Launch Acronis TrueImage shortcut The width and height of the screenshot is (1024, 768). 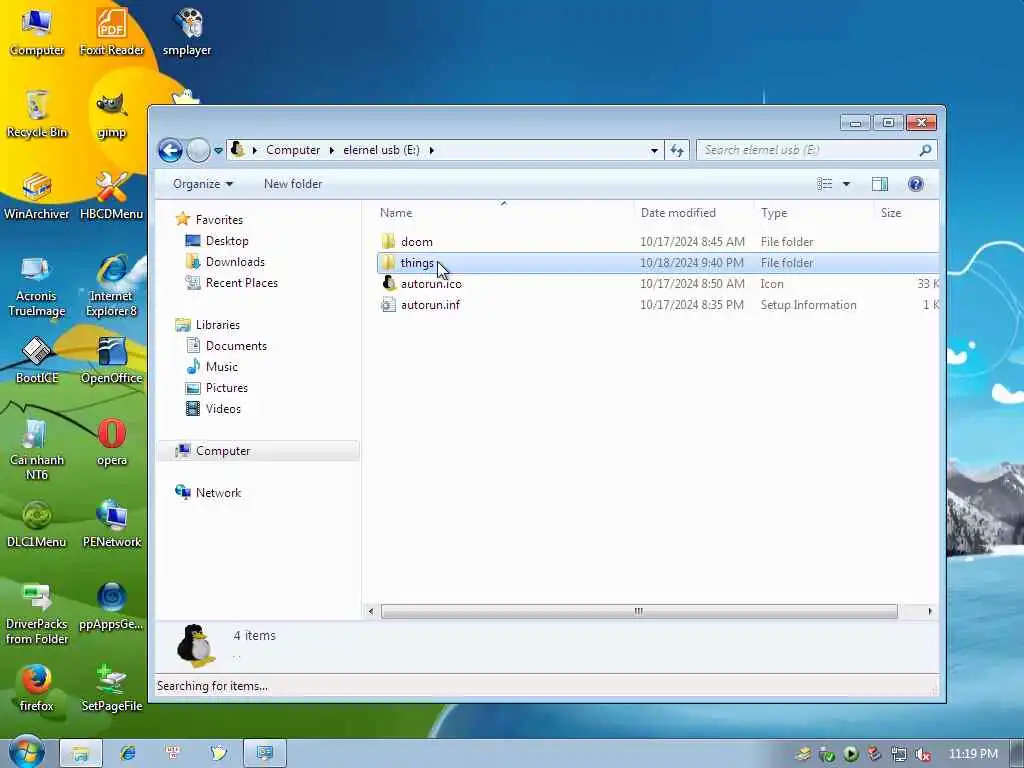(x=37, y=286)
